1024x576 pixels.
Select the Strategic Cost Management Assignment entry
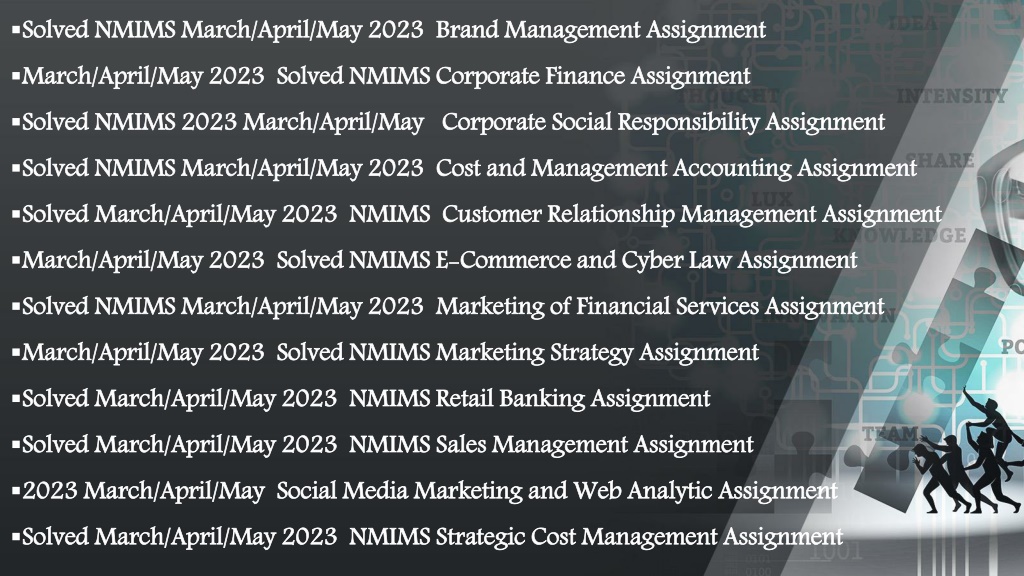(x=428, y=537)
